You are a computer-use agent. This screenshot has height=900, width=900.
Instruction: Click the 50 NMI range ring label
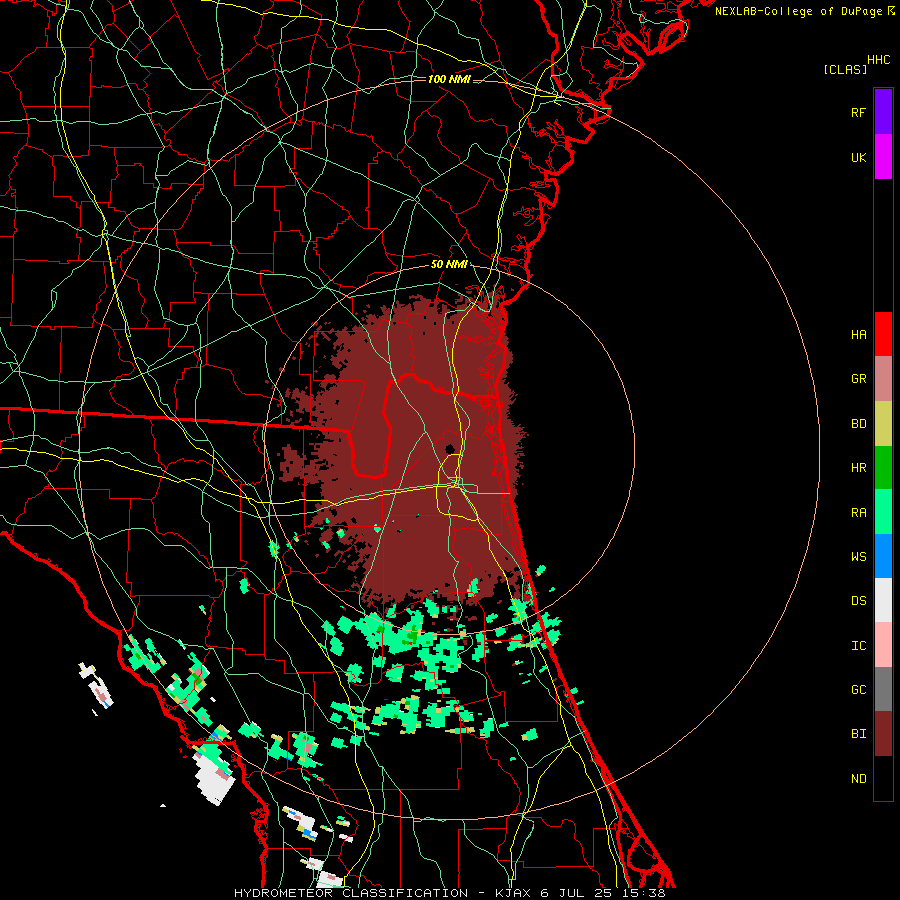click(449, 264)
